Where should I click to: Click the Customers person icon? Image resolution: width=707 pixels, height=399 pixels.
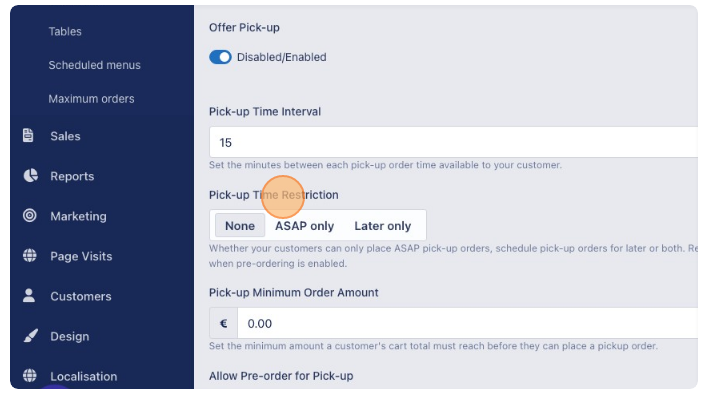[29, 296]
